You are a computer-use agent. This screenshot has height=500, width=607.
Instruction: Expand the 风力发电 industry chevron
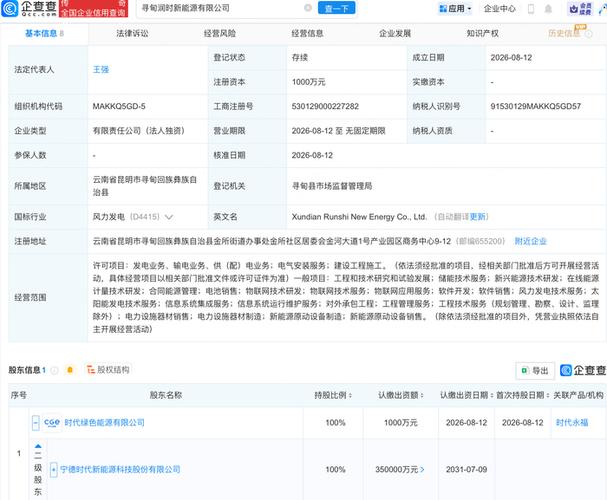pos(169,217)
